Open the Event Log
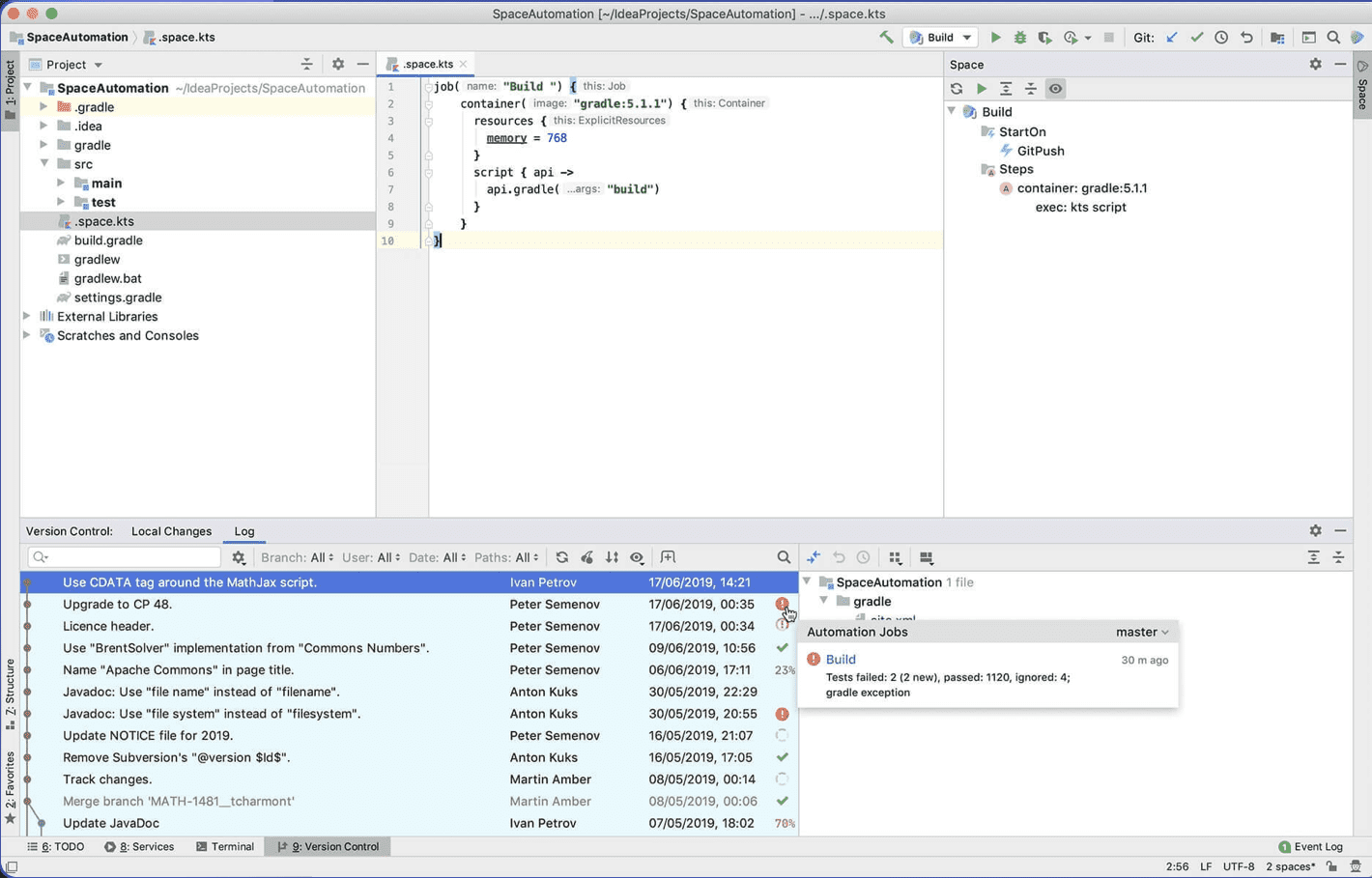Image resolution: width=1372 pixels, height=878 pixels. (x=1310, y=846)
